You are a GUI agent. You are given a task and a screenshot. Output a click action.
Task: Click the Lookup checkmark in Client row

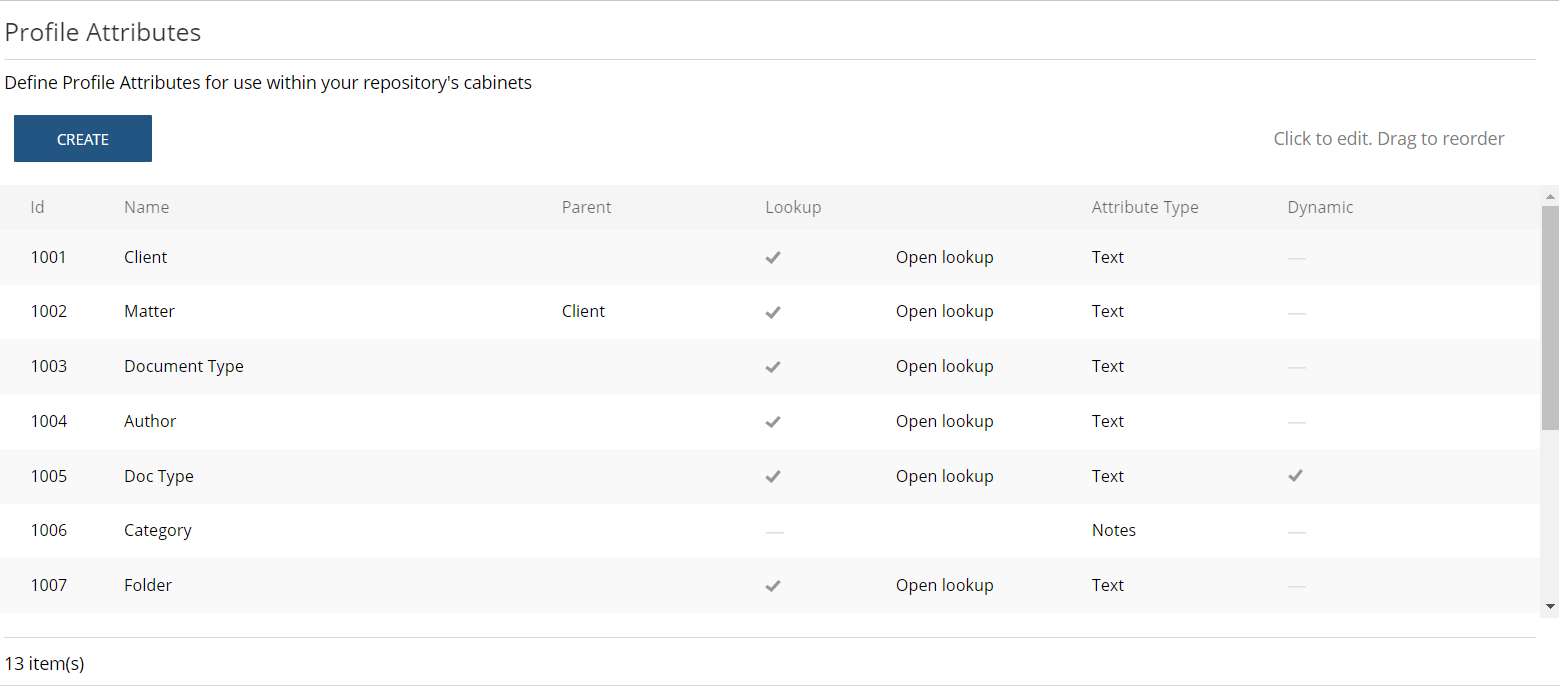tap(773, 257)
